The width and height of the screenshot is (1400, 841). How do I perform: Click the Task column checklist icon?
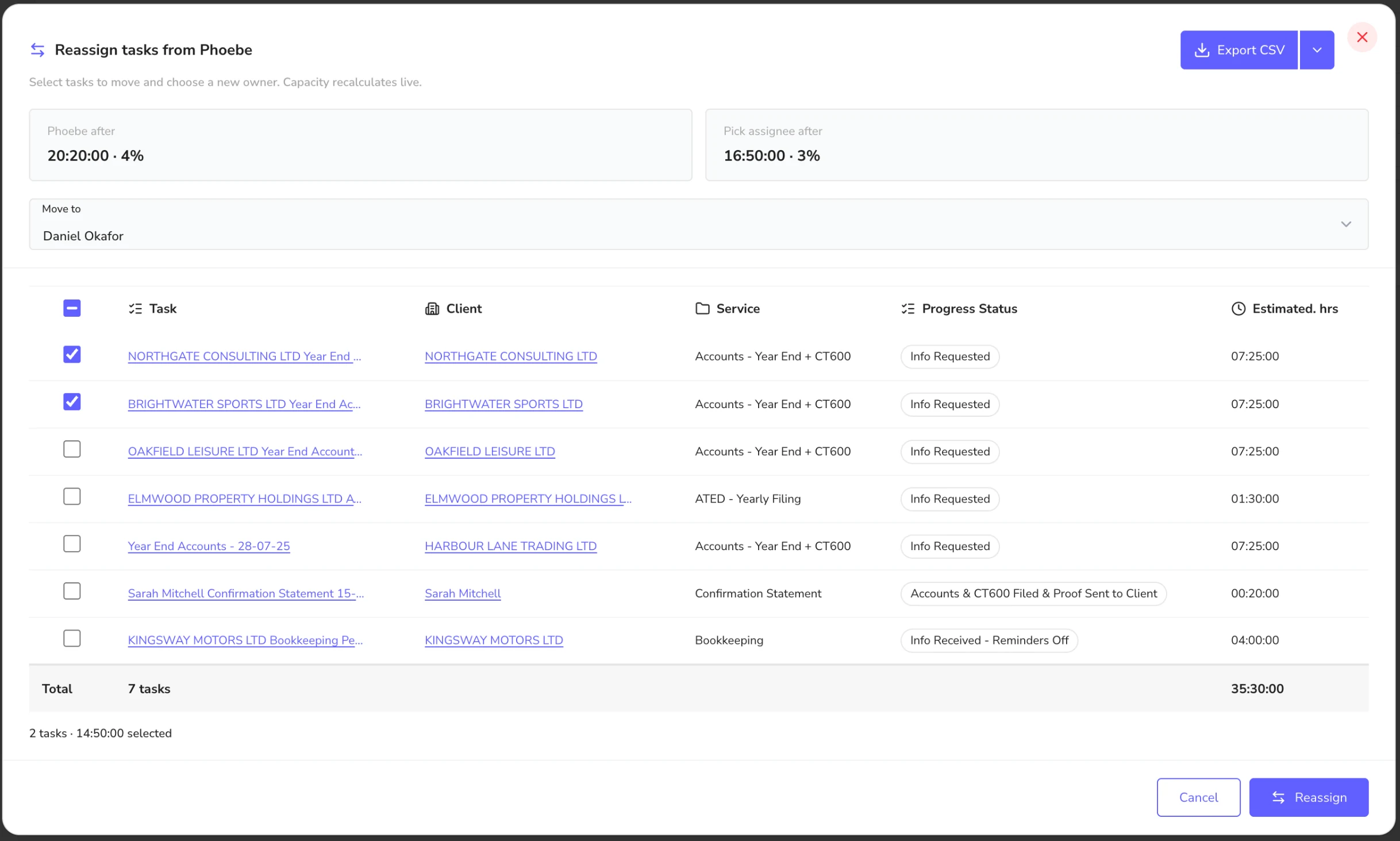point(135,309)
